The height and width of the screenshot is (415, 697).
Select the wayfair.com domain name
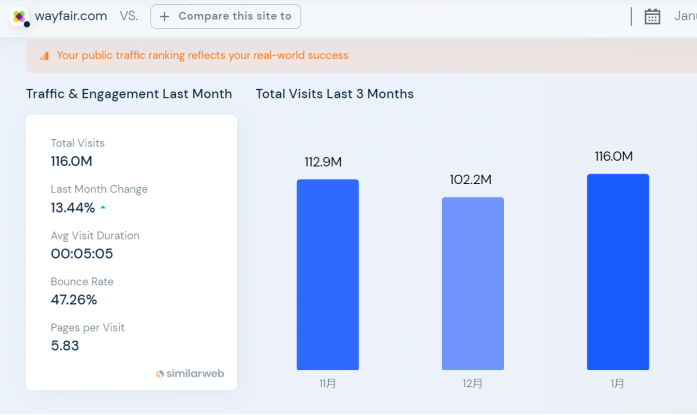(70, 17)
